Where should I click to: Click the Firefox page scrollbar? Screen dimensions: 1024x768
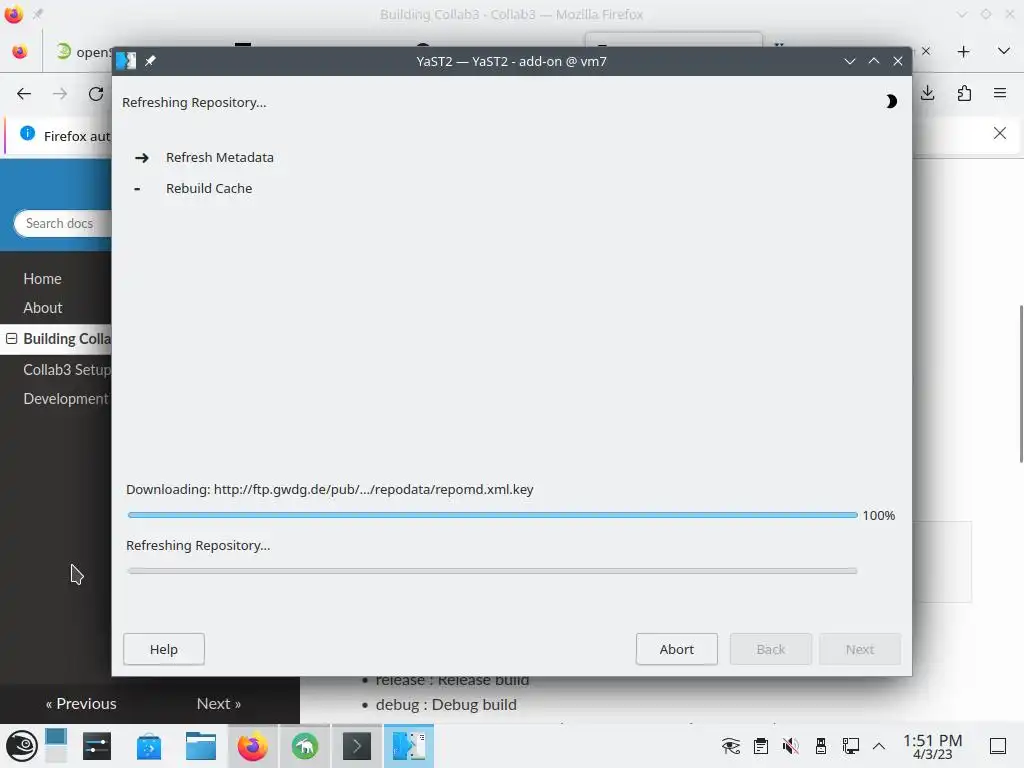coord(1020,384)
